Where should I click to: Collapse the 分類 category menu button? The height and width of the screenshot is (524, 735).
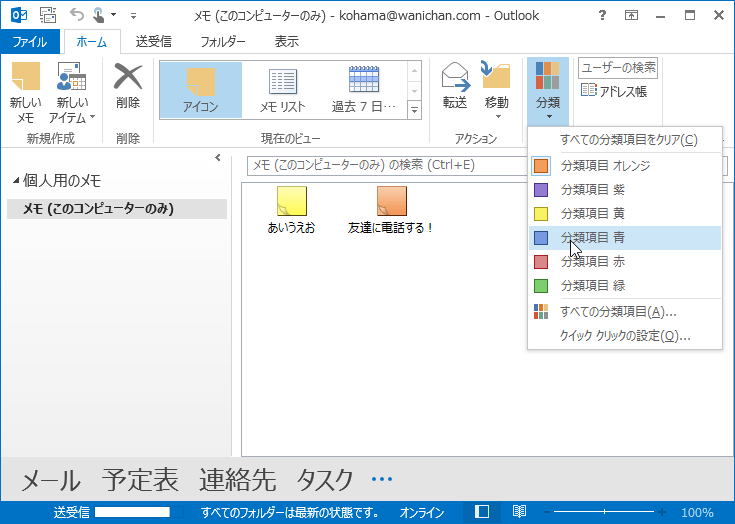click(x=548, y=90)
